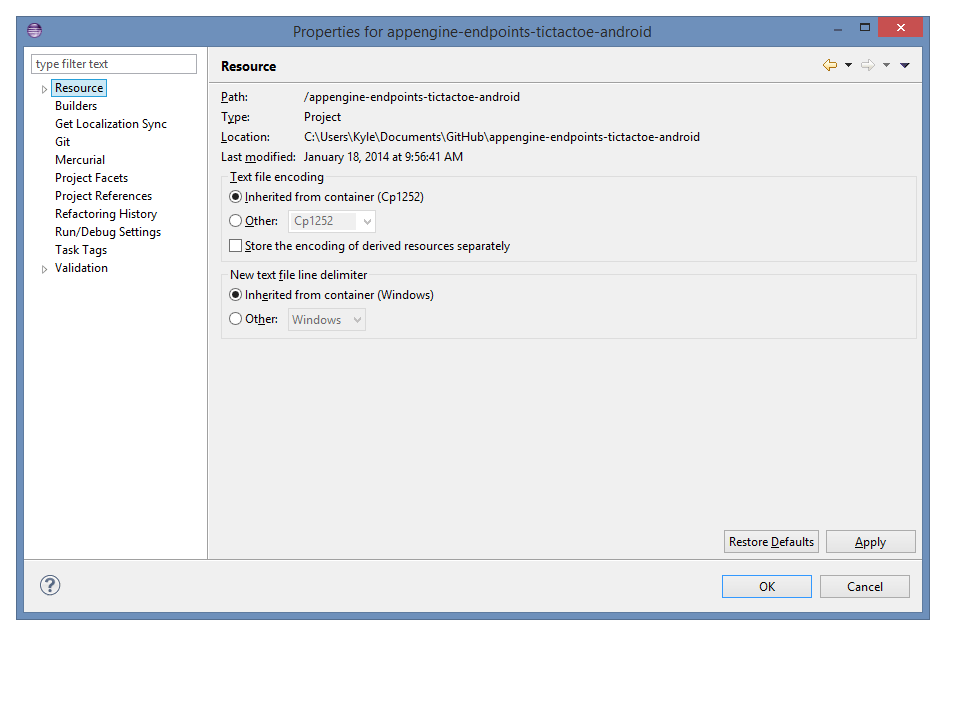960x720 pixels.
Task: Click the project path value text
Action: pos(412,97)
